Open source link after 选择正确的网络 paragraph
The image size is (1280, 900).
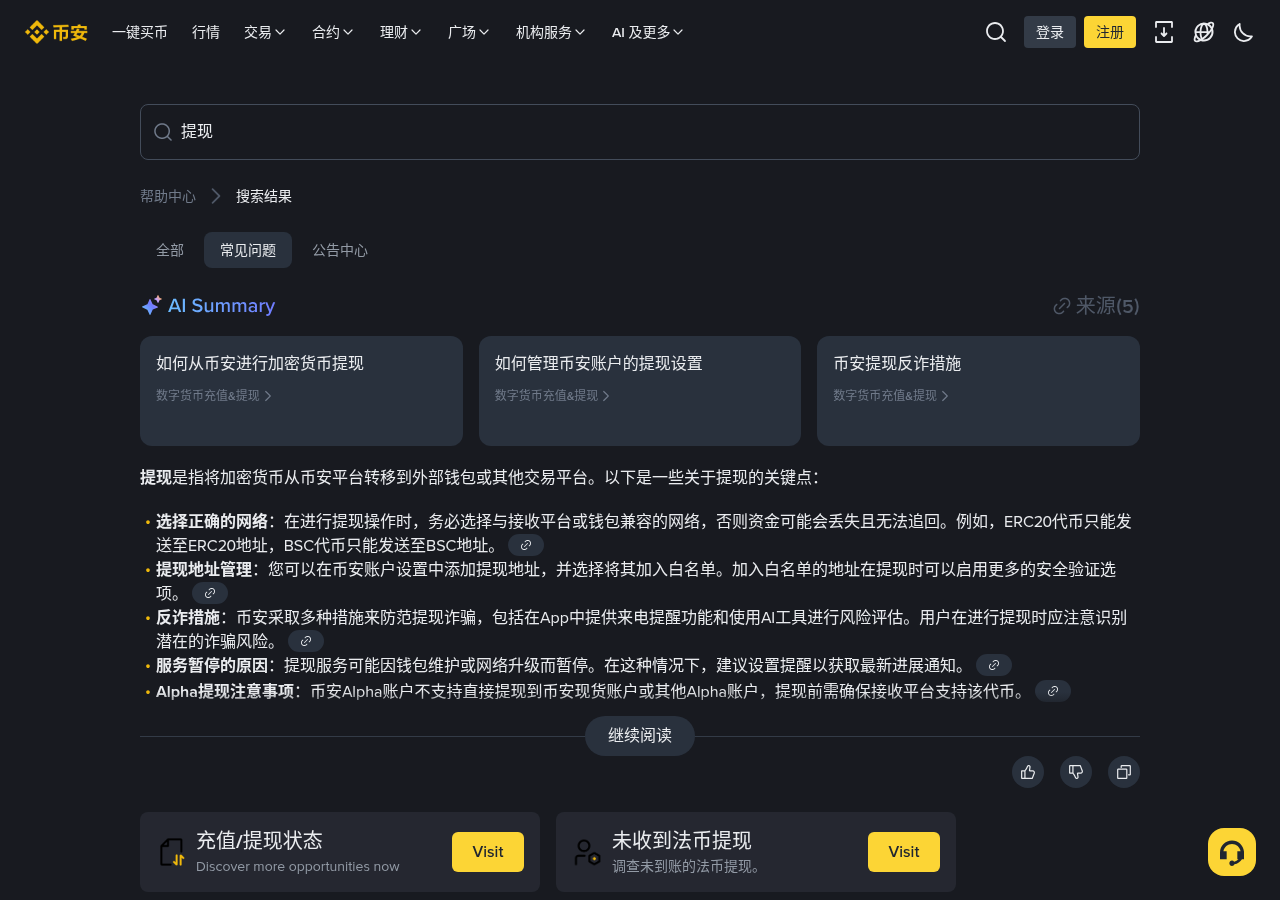526,545
